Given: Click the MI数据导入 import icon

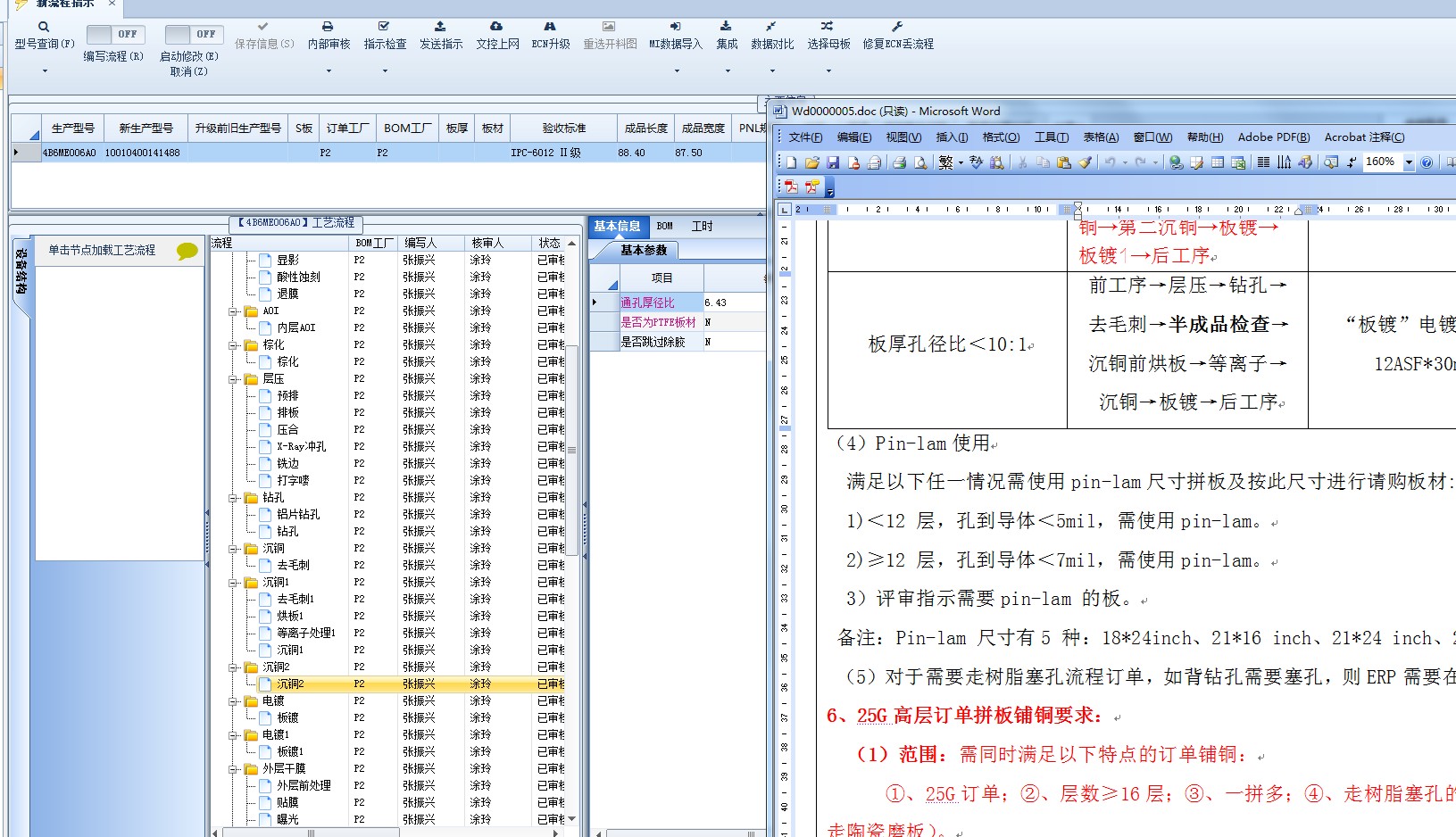Looking at the screenshot, I should pyautogui.click(x=675, y=27).
